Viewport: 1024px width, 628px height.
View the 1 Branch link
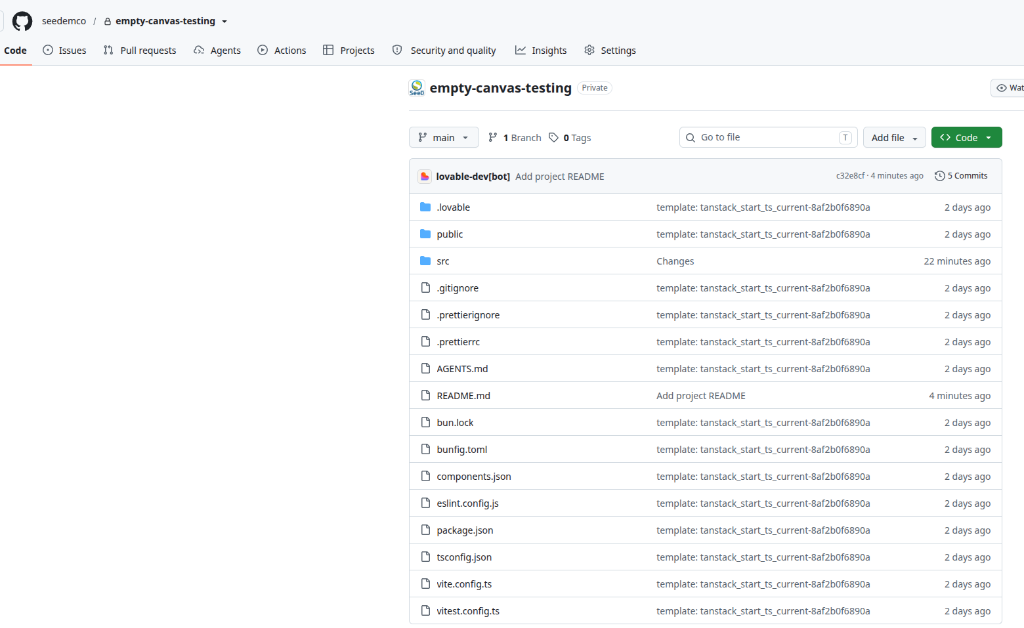point(515,137)
